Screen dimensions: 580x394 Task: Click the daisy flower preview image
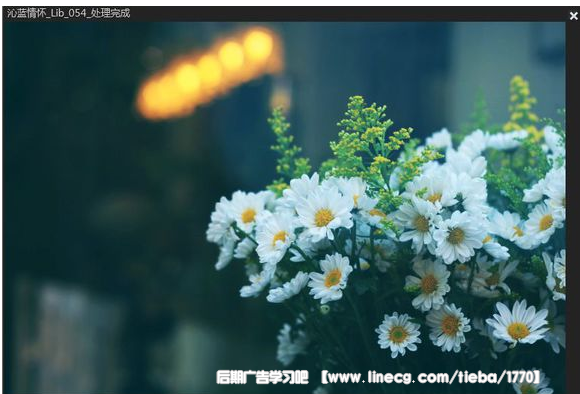284,208
